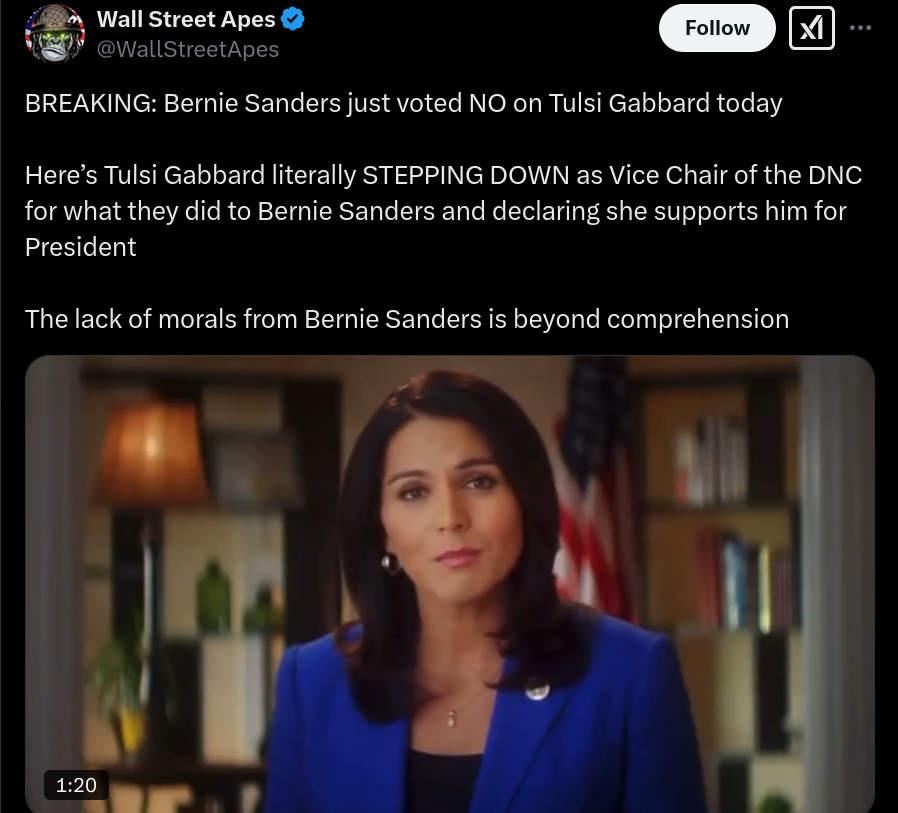Select the Wall Street Apes display name

[186, 19]
